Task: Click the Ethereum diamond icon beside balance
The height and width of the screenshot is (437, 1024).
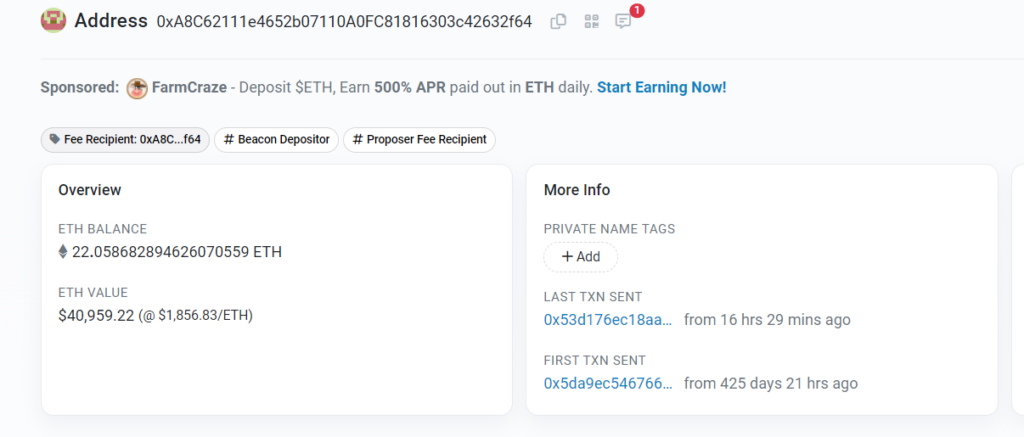Action: pos(63,252)
